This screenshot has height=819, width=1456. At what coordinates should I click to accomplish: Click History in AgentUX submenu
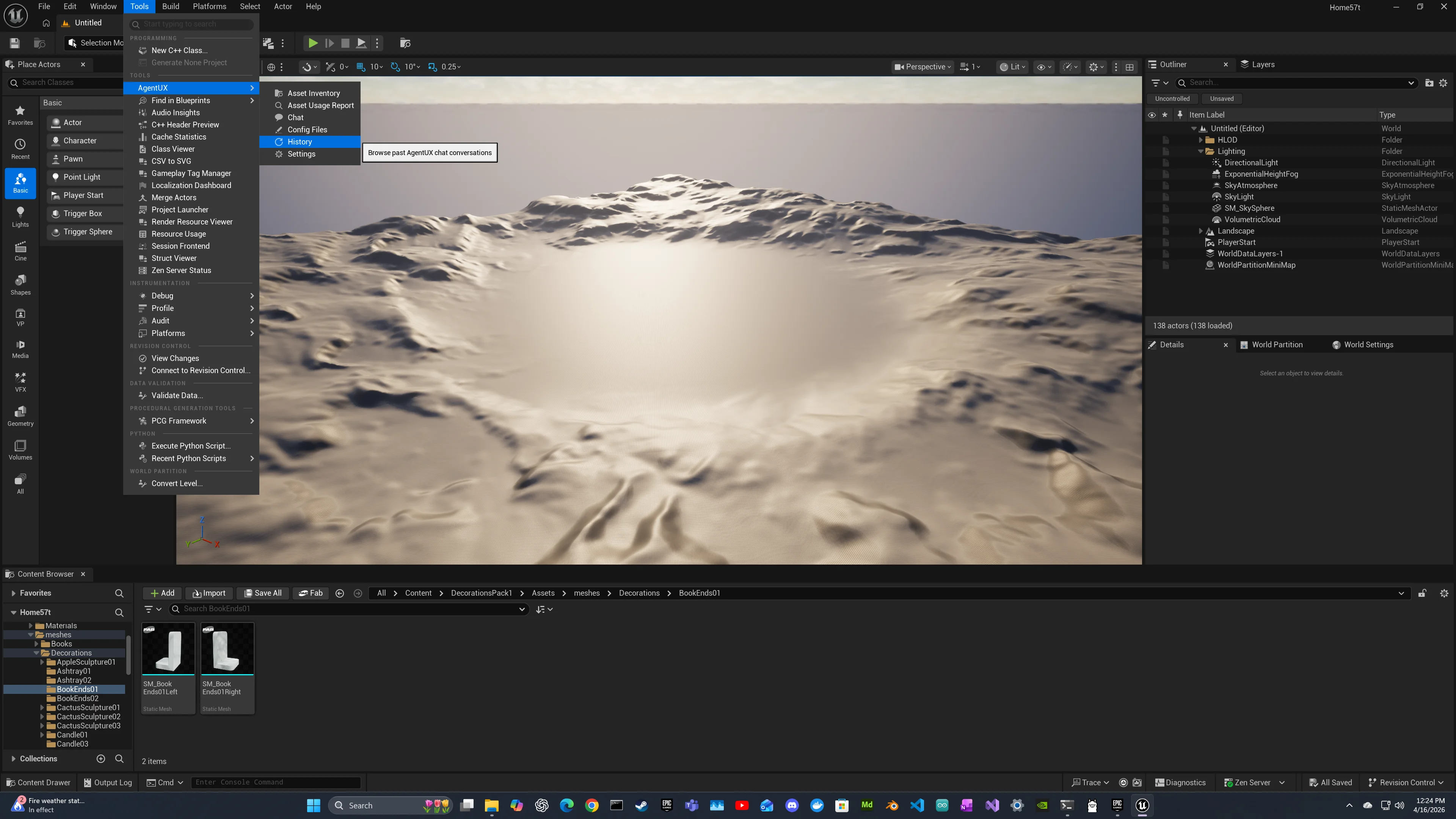tap(310, 142)
